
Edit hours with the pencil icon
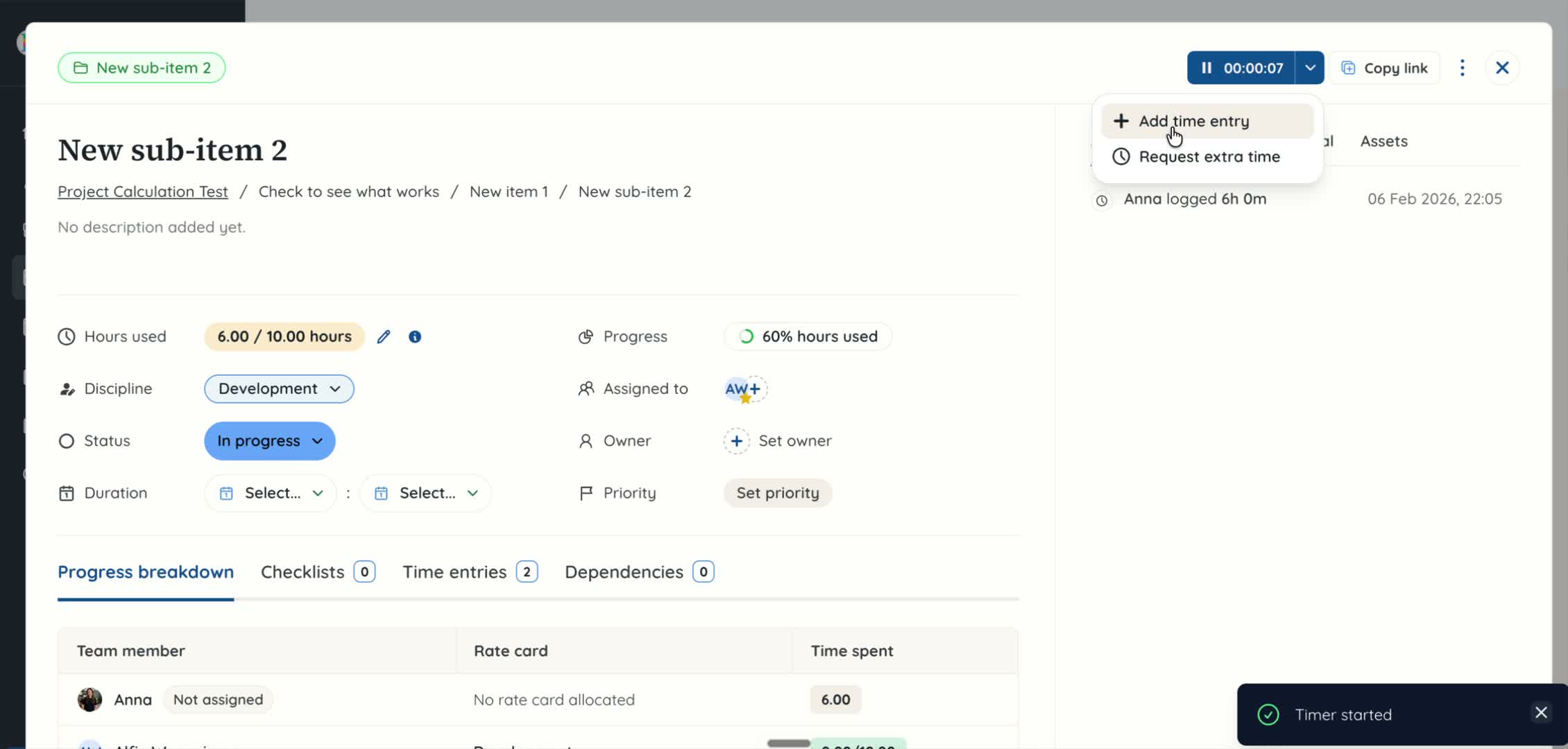[384, 337]
